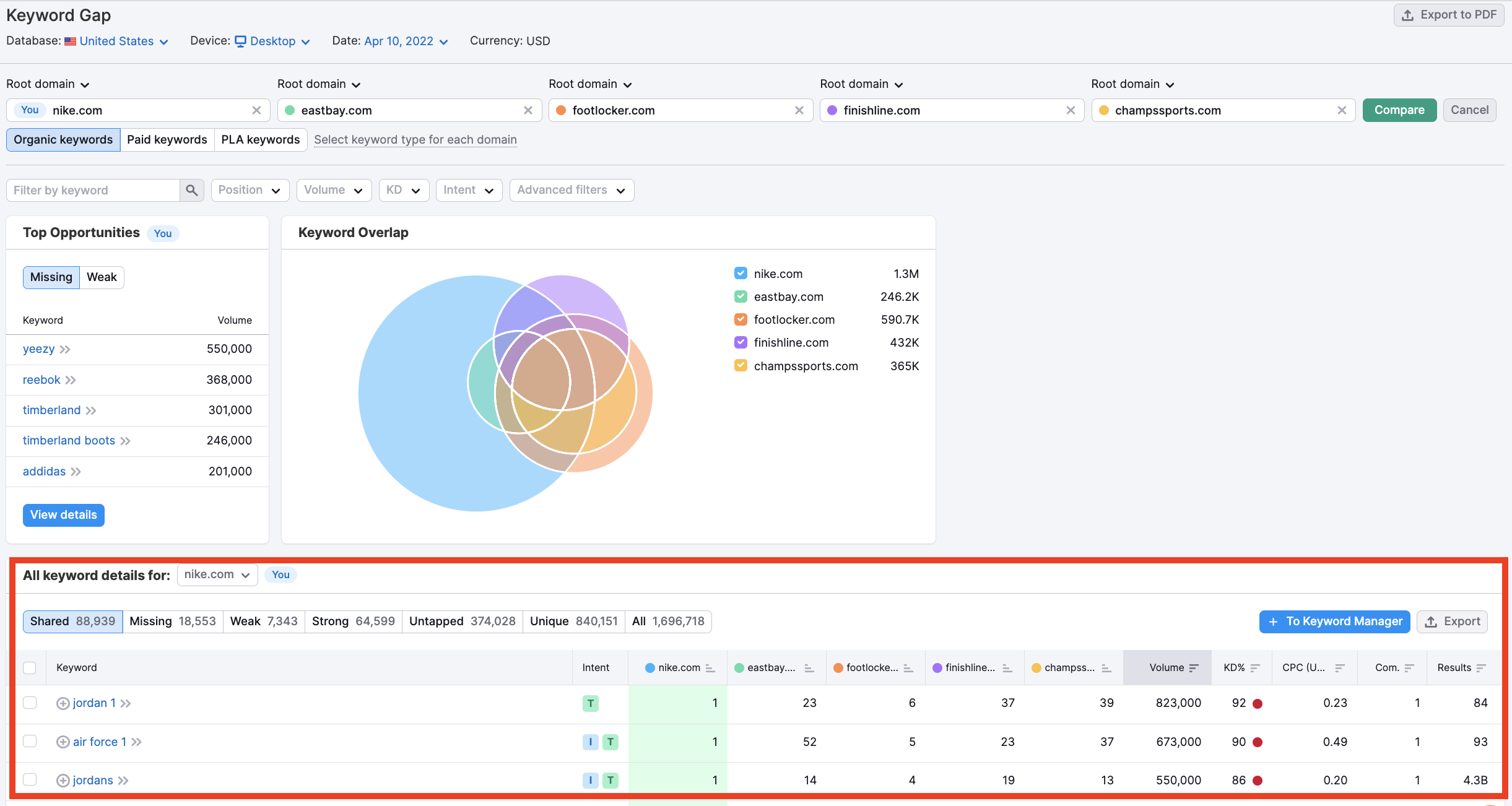Remove champssports.com with its X icon
This screenshot has width=1512, height=806.
(x=1342, y=110)
